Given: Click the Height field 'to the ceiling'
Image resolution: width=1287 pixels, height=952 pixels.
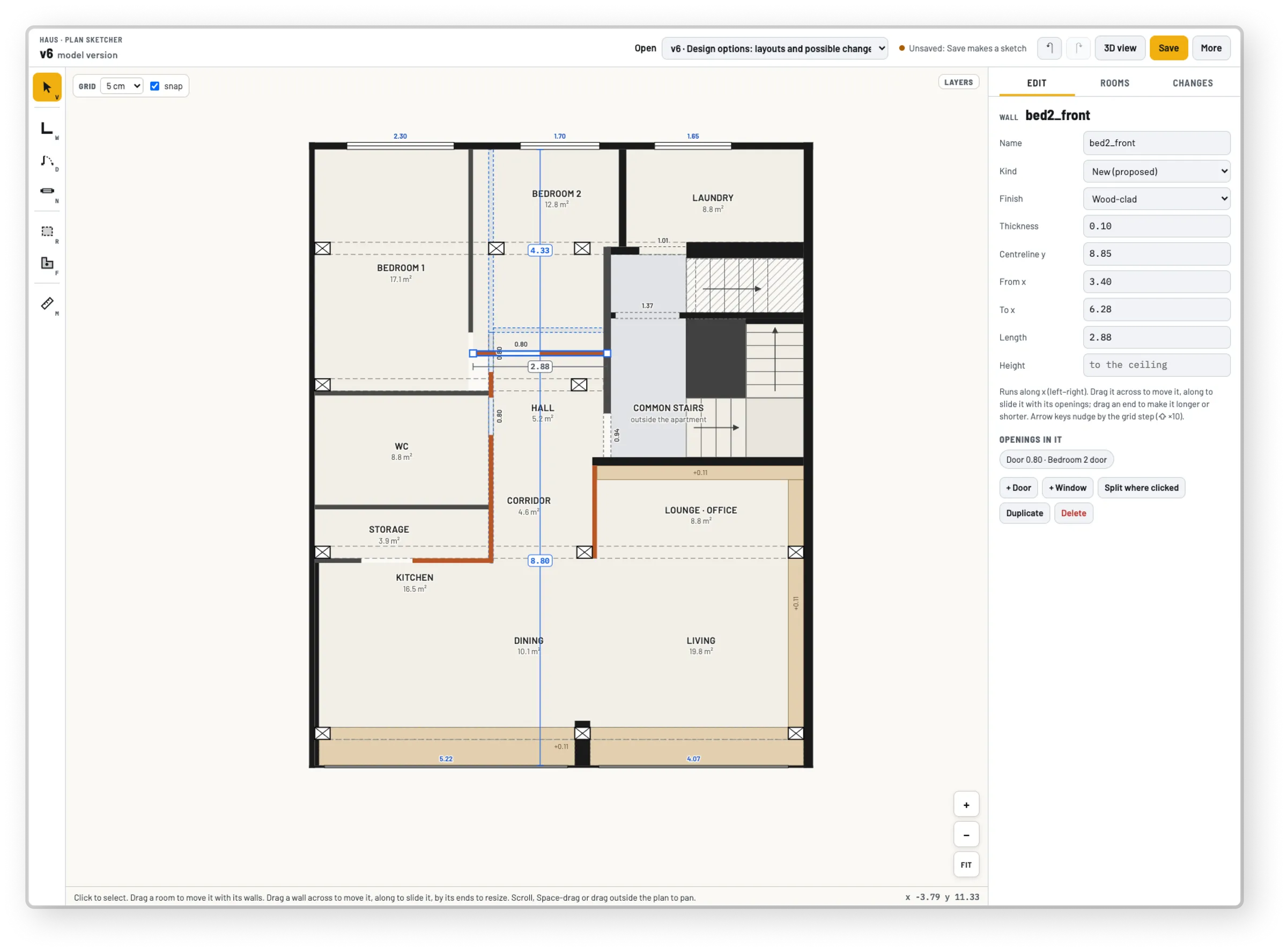Looking at the screenshot, I should pyautogui.click(x=1157, y=366).
